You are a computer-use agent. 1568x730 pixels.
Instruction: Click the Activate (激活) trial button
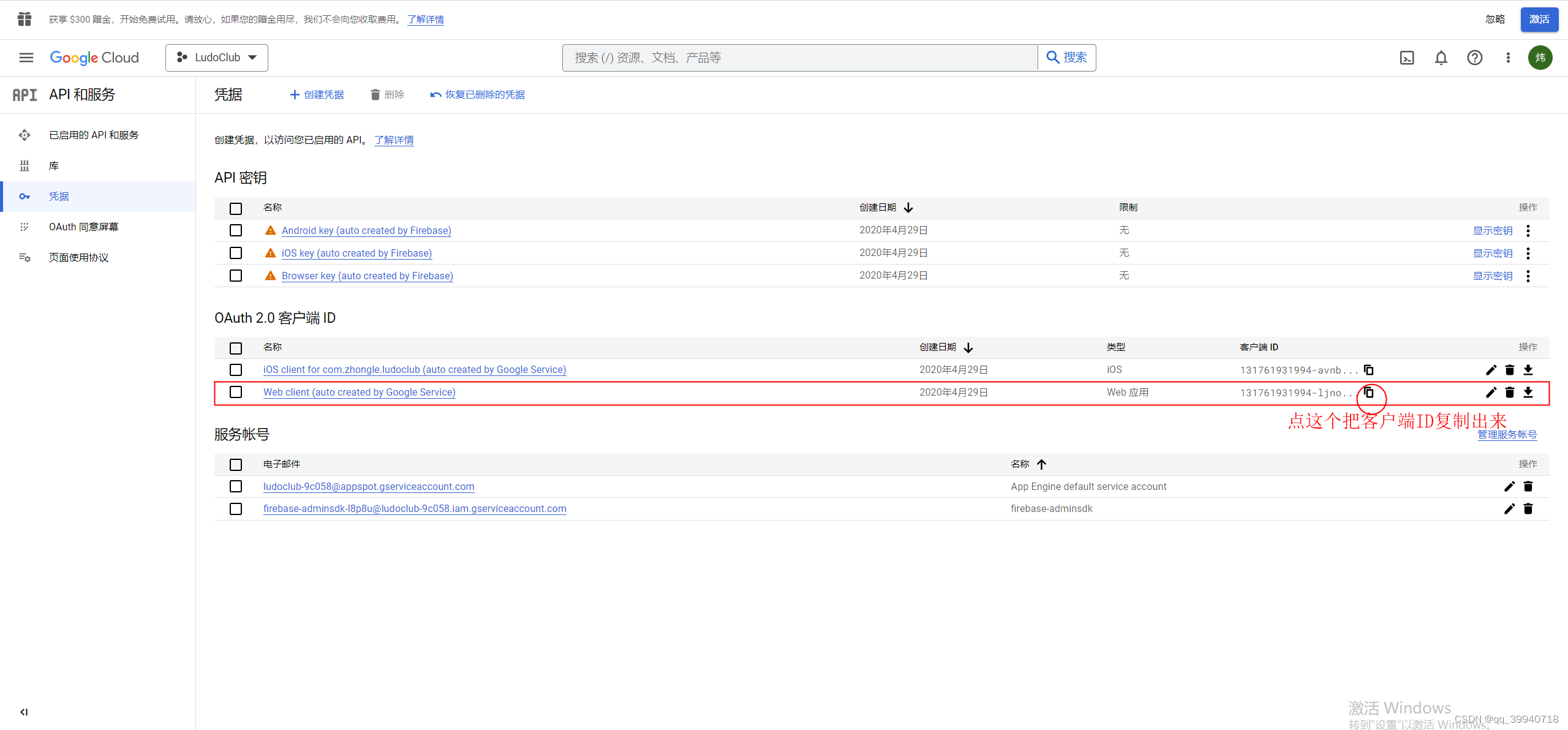pos(1539,20)
